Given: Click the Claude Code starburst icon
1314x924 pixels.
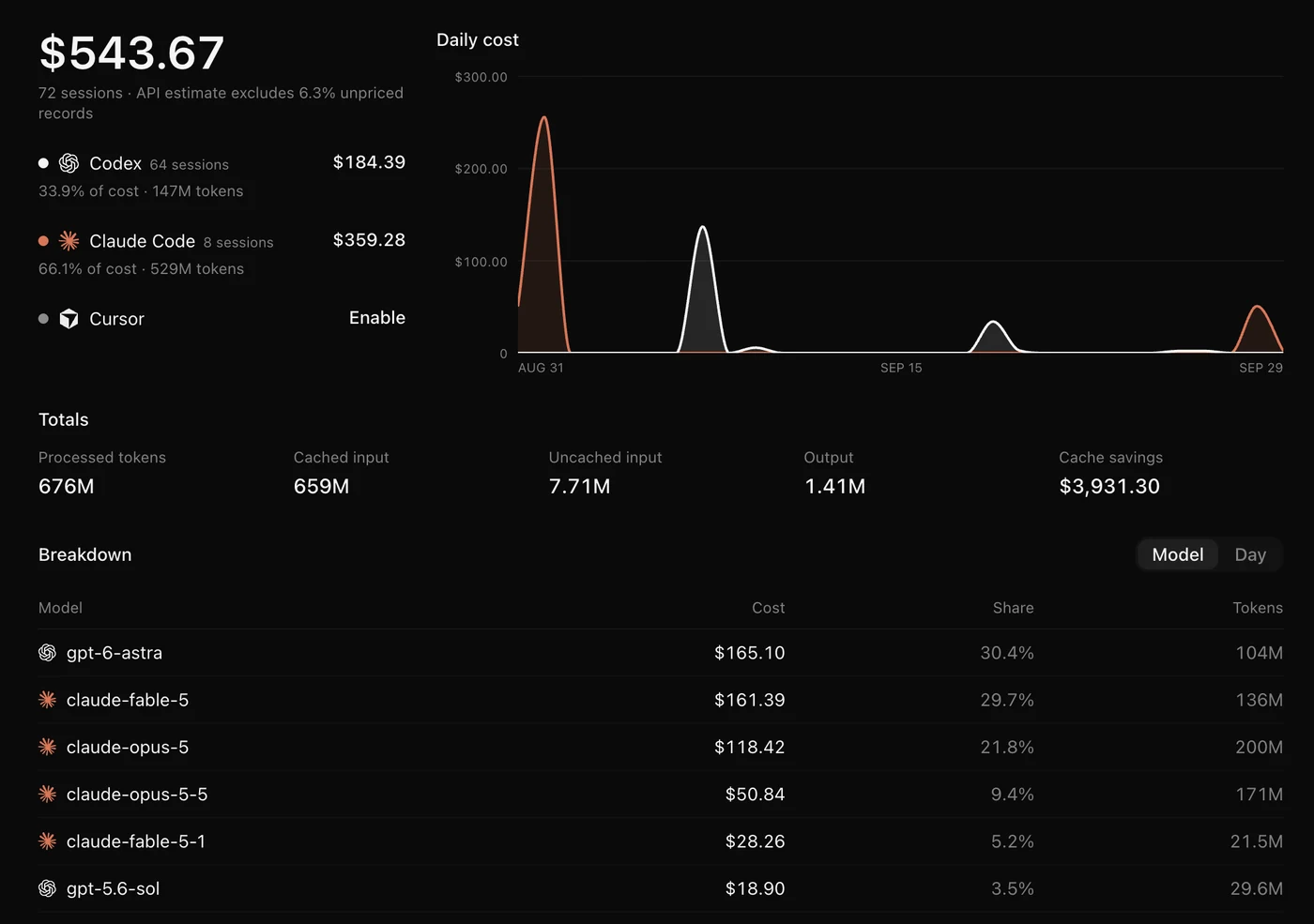Looking at the screenshot, I should pos(69,241).
